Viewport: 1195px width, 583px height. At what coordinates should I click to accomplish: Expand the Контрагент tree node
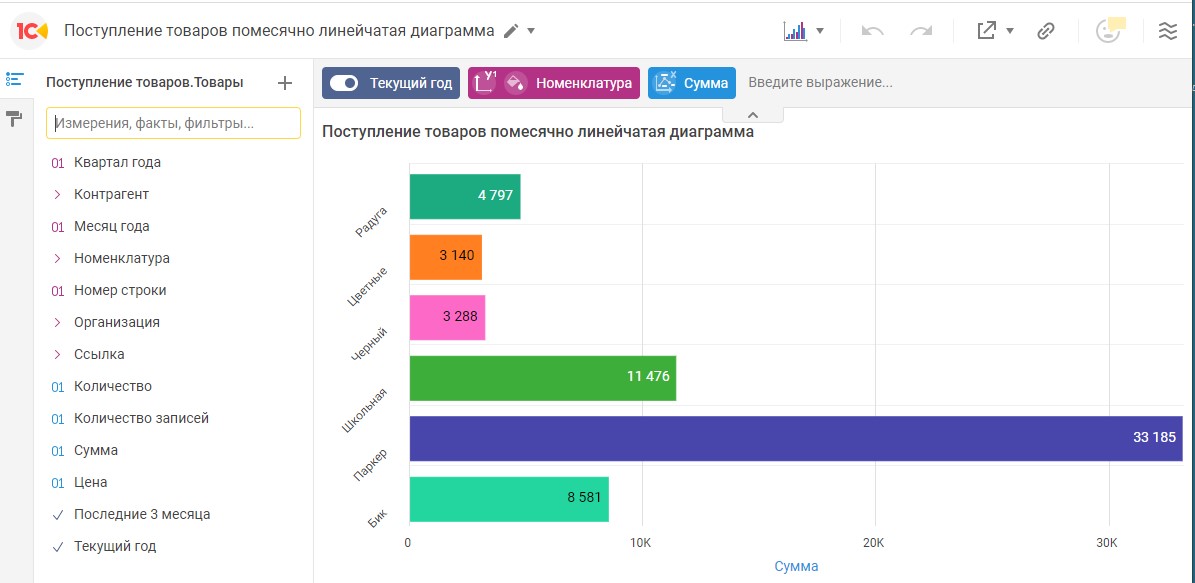click(58, 194)
